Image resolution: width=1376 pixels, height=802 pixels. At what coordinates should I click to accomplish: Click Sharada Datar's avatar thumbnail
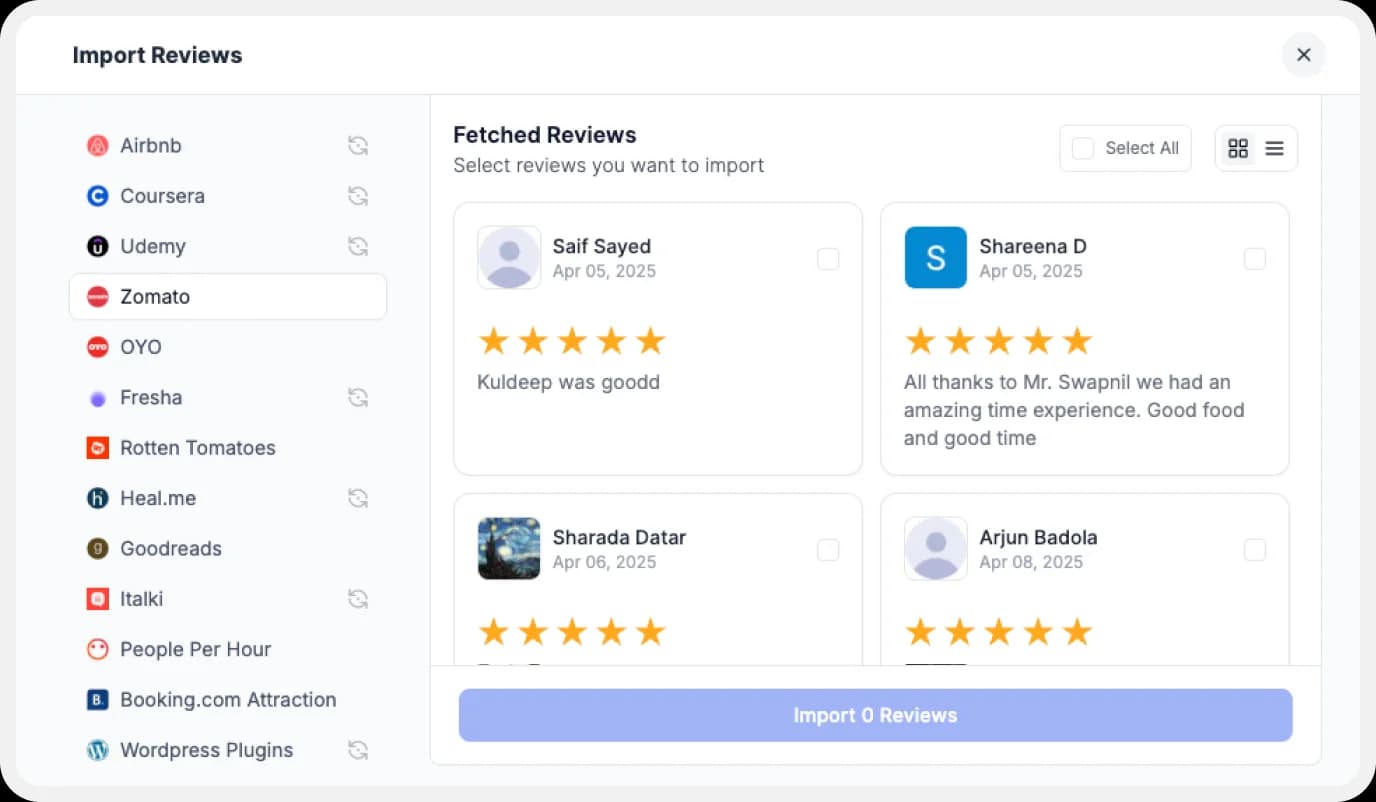[x=508, y=548]
